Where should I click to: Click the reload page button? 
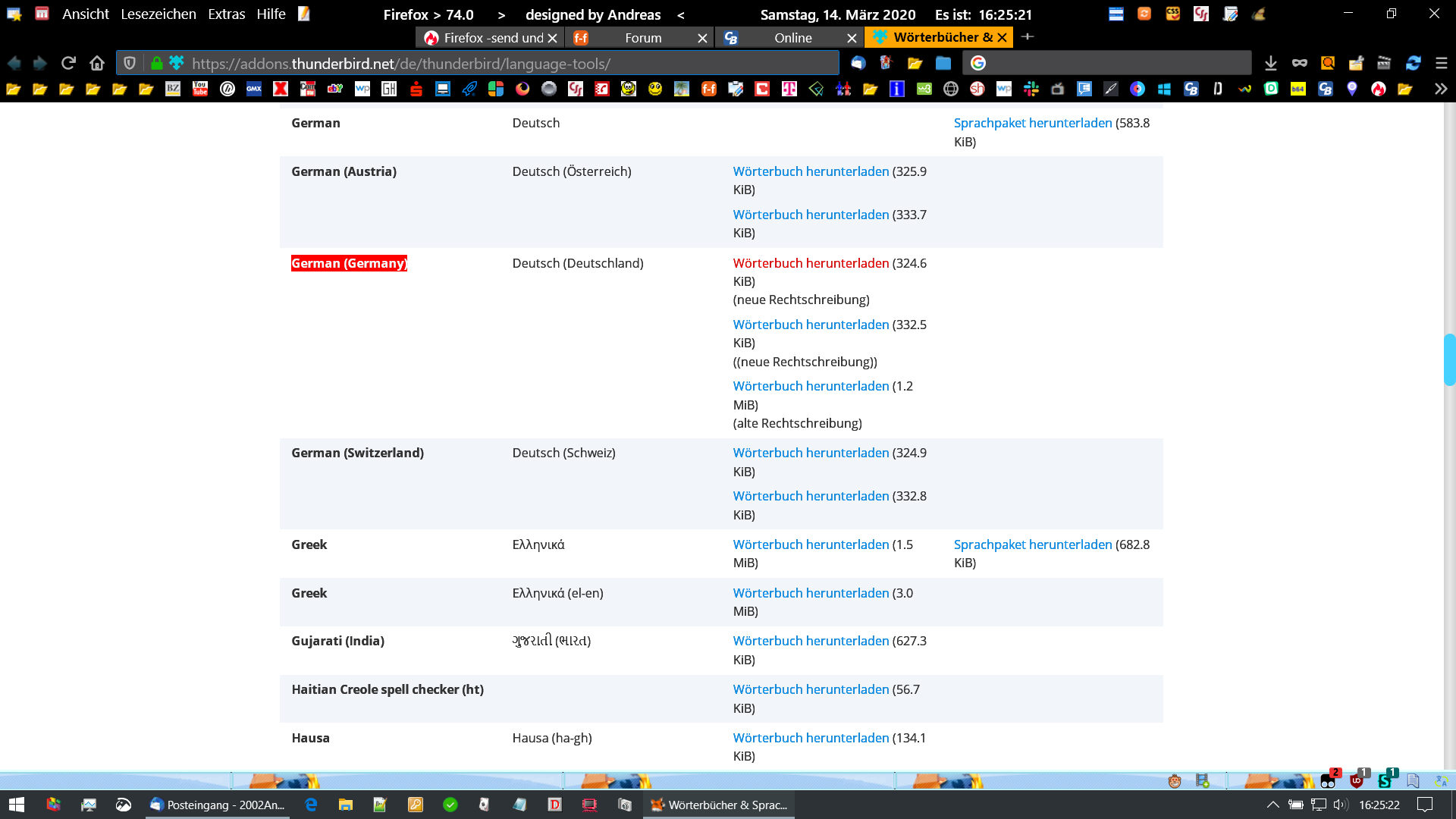(68, 63)
